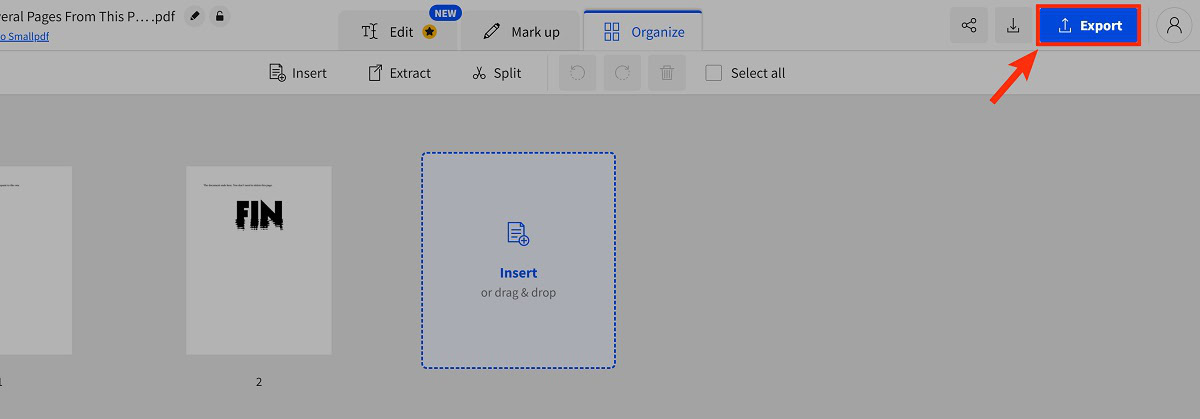
Task: Select the partially visible page 1 thumbnail
Action: point(36,260)
